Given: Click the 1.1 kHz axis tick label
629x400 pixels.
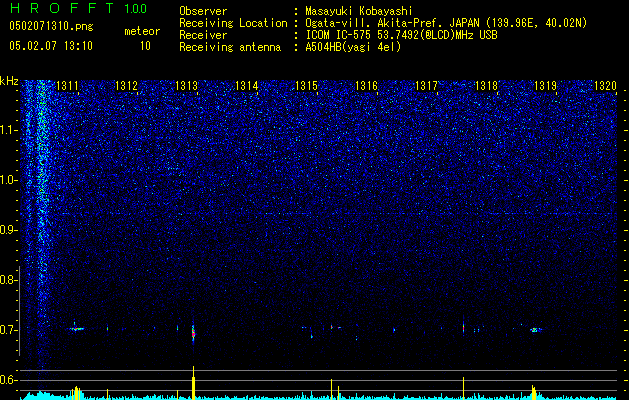Looking at the screenshot, I should 9,130.
